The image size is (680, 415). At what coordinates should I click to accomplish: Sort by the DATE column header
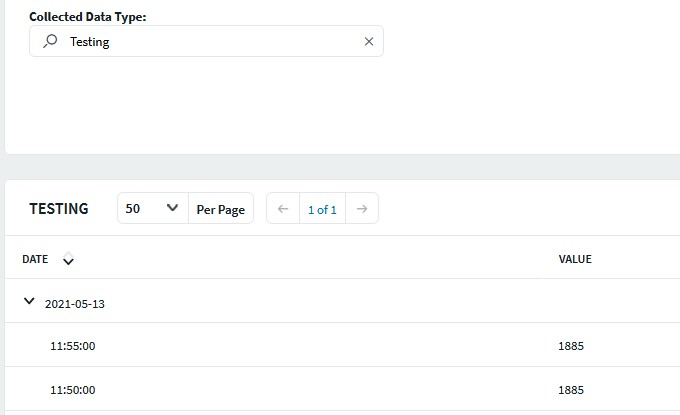point(35,259)
